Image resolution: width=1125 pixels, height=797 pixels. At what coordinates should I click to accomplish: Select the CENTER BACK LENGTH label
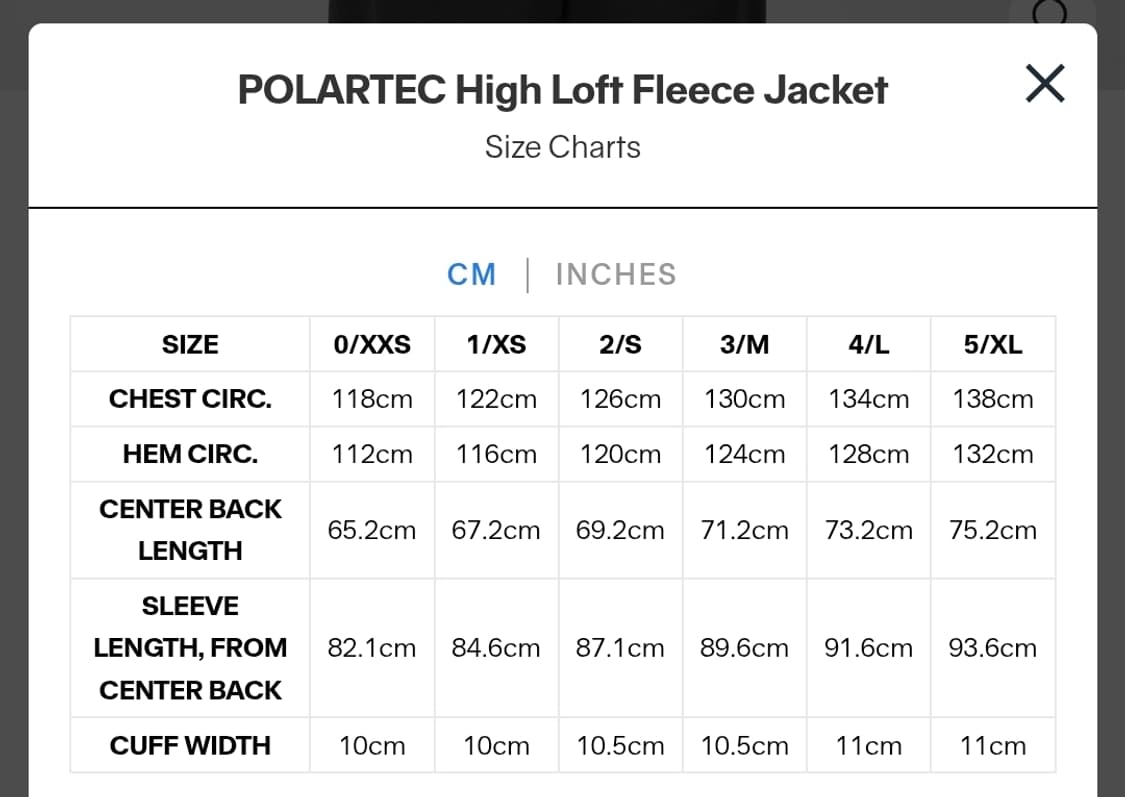pyautogui.click(x=189, y=530)
